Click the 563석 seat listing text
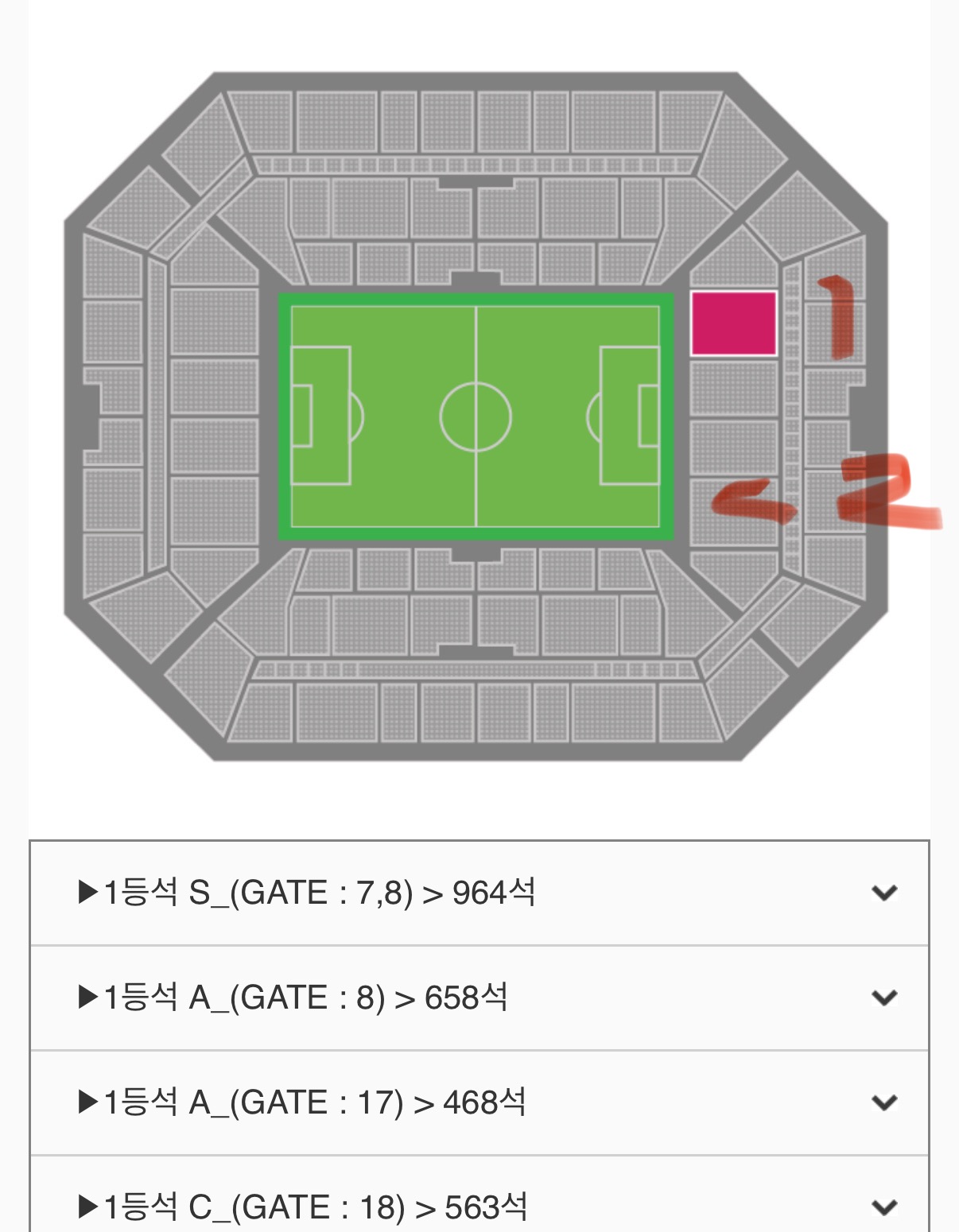The height and width of the screenshot is (1232, 959). tap(315, 1207)
